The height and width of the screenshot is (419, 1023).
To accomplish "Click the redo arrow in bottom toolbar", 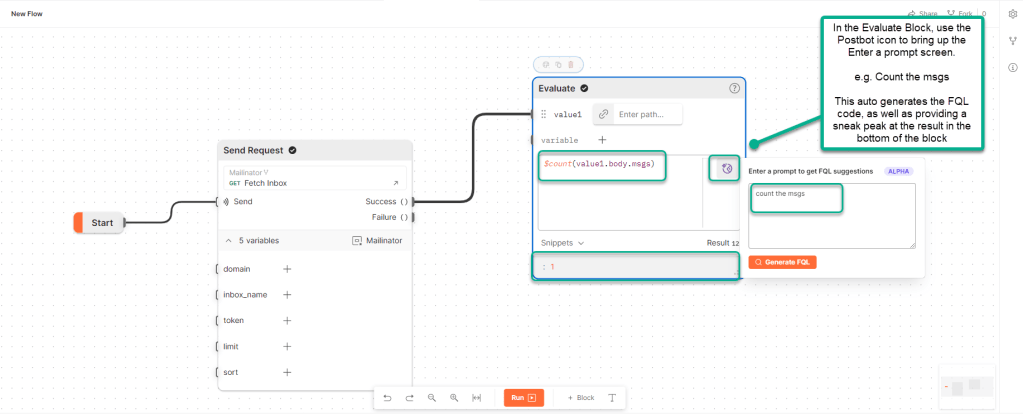I will (409, 398).
